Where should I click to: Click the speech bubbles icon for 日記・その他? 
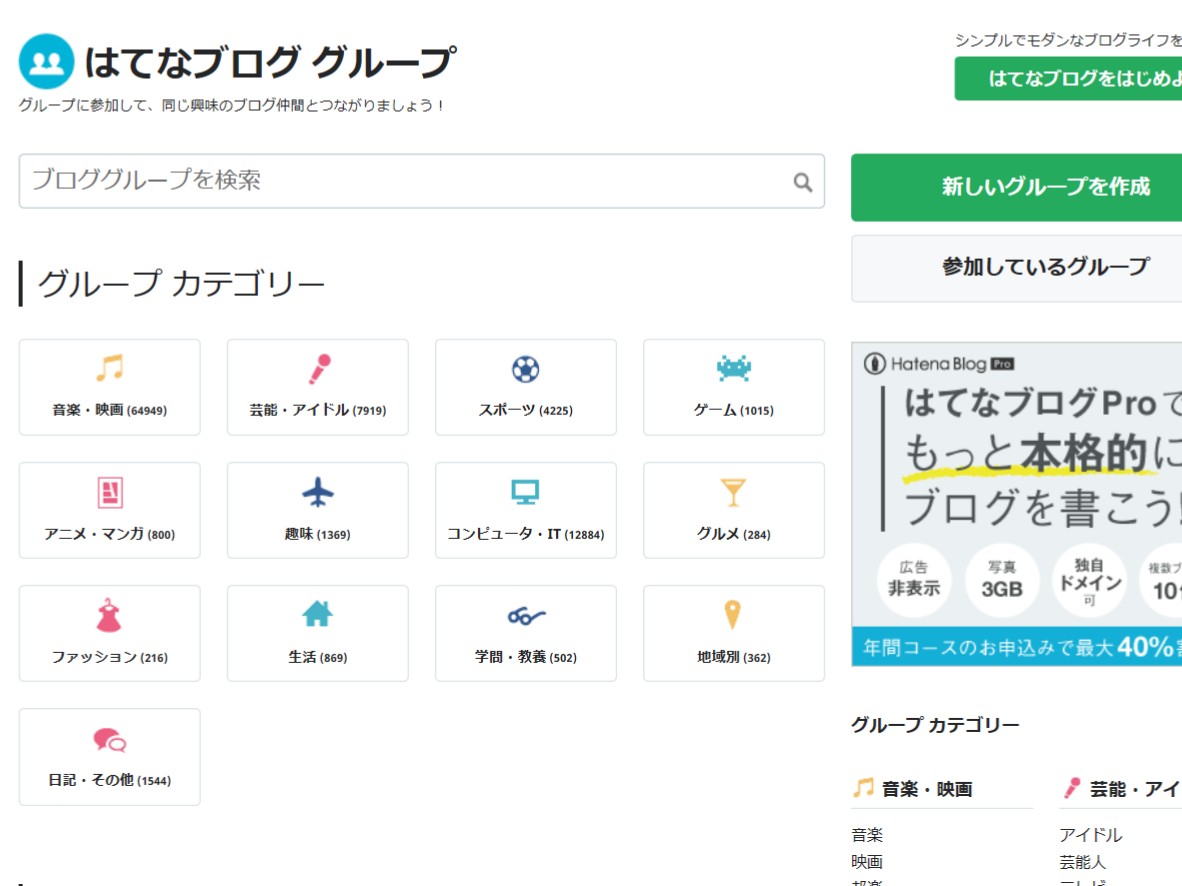[110, 740]
